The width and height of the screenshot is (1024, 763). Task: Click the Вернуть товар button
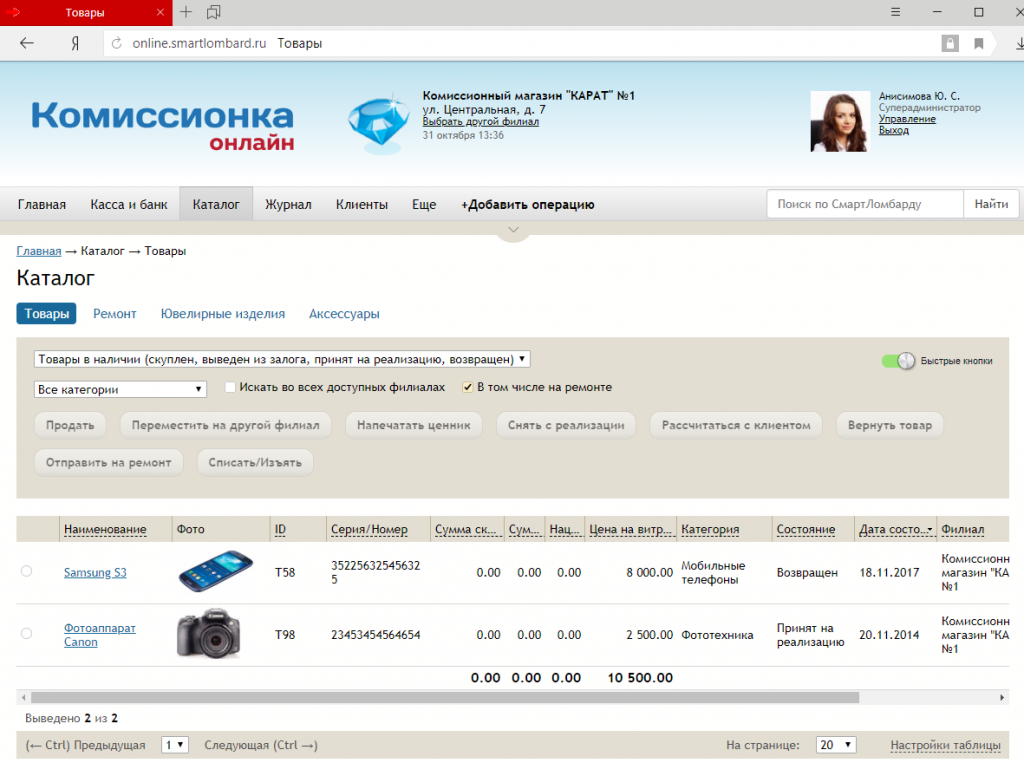[889, 425]
